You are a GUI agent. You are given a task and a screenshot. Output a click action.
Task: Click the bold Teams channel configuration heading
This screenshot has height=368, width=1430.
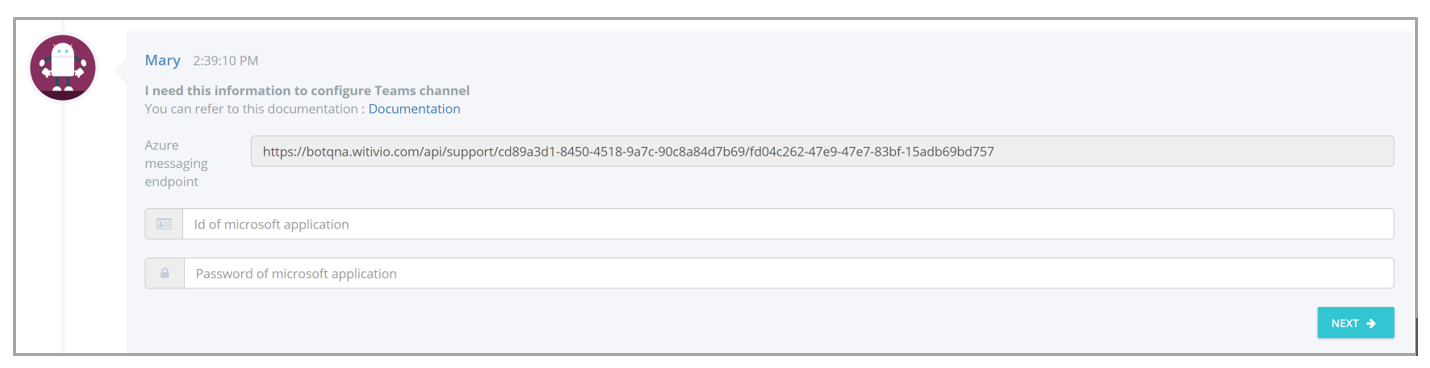(x=307, y=90)
